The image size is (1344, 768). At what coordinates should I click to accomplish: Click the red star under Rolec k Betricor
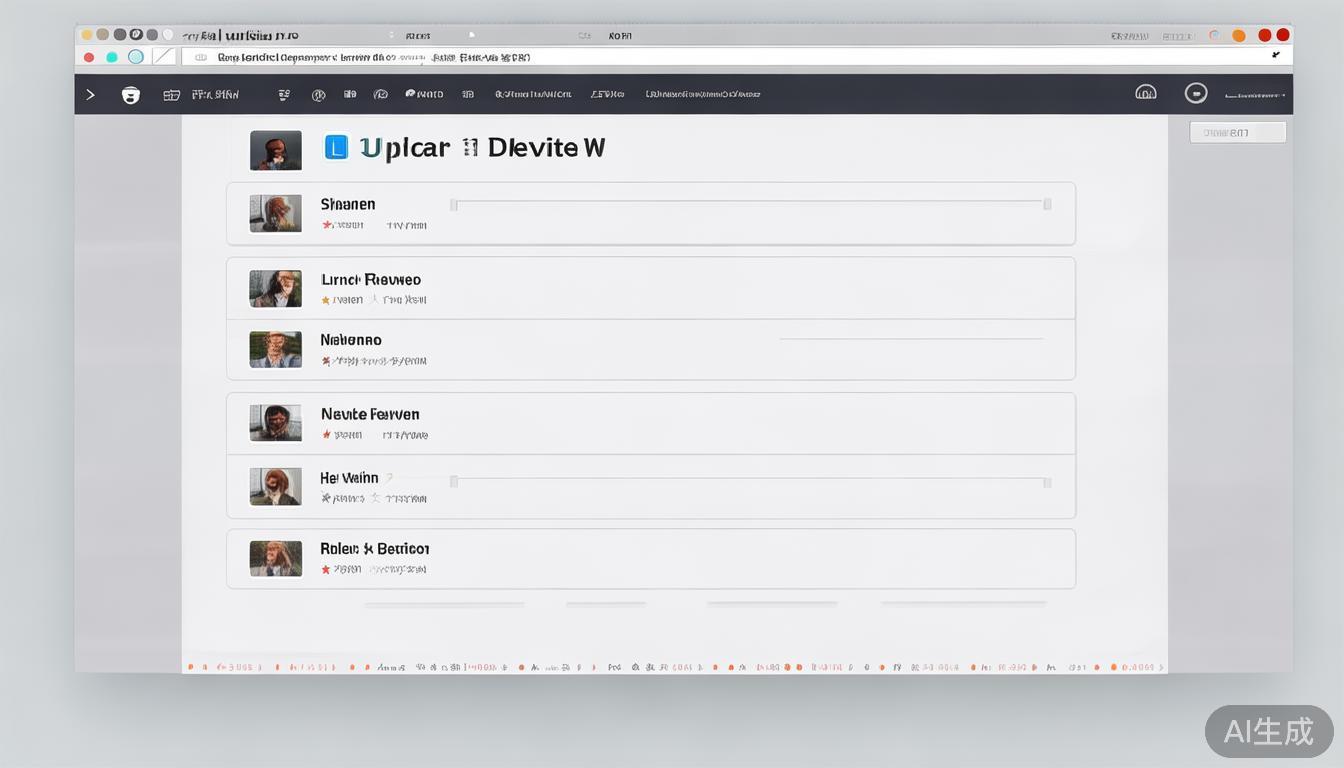point(326,569)
